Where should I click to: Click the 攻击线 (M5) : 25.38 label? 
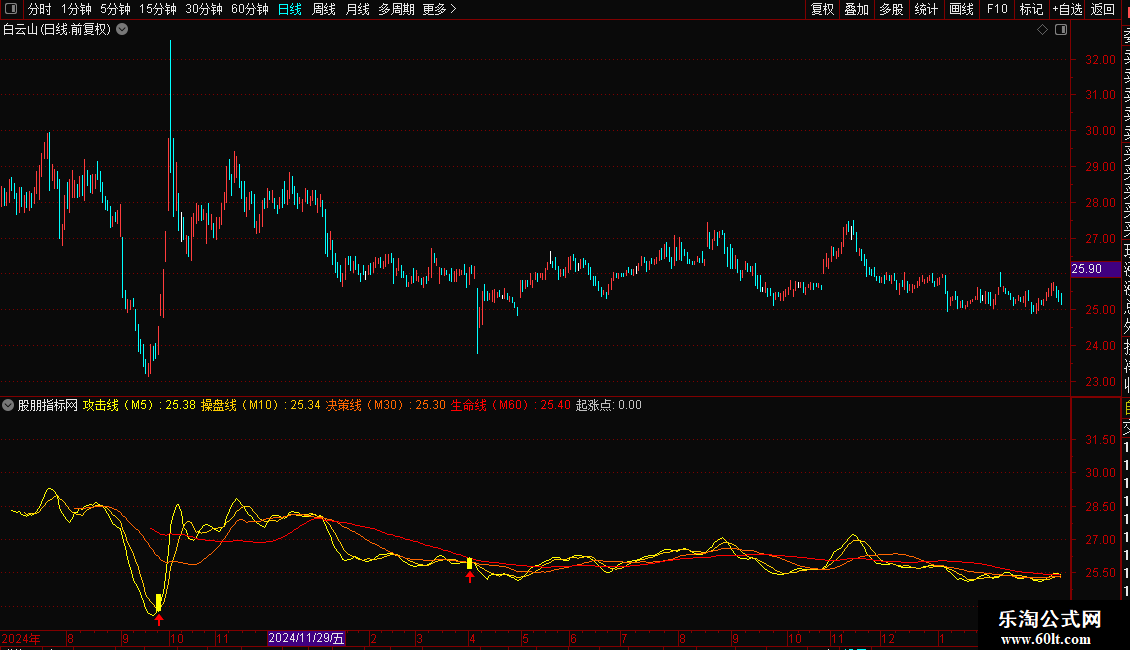click(x=139, y=405)
